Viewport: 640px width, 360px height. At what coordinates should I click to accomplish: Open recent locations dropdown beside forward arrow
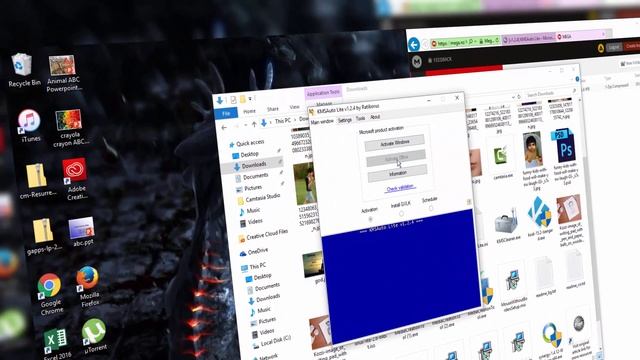[246, 125]
